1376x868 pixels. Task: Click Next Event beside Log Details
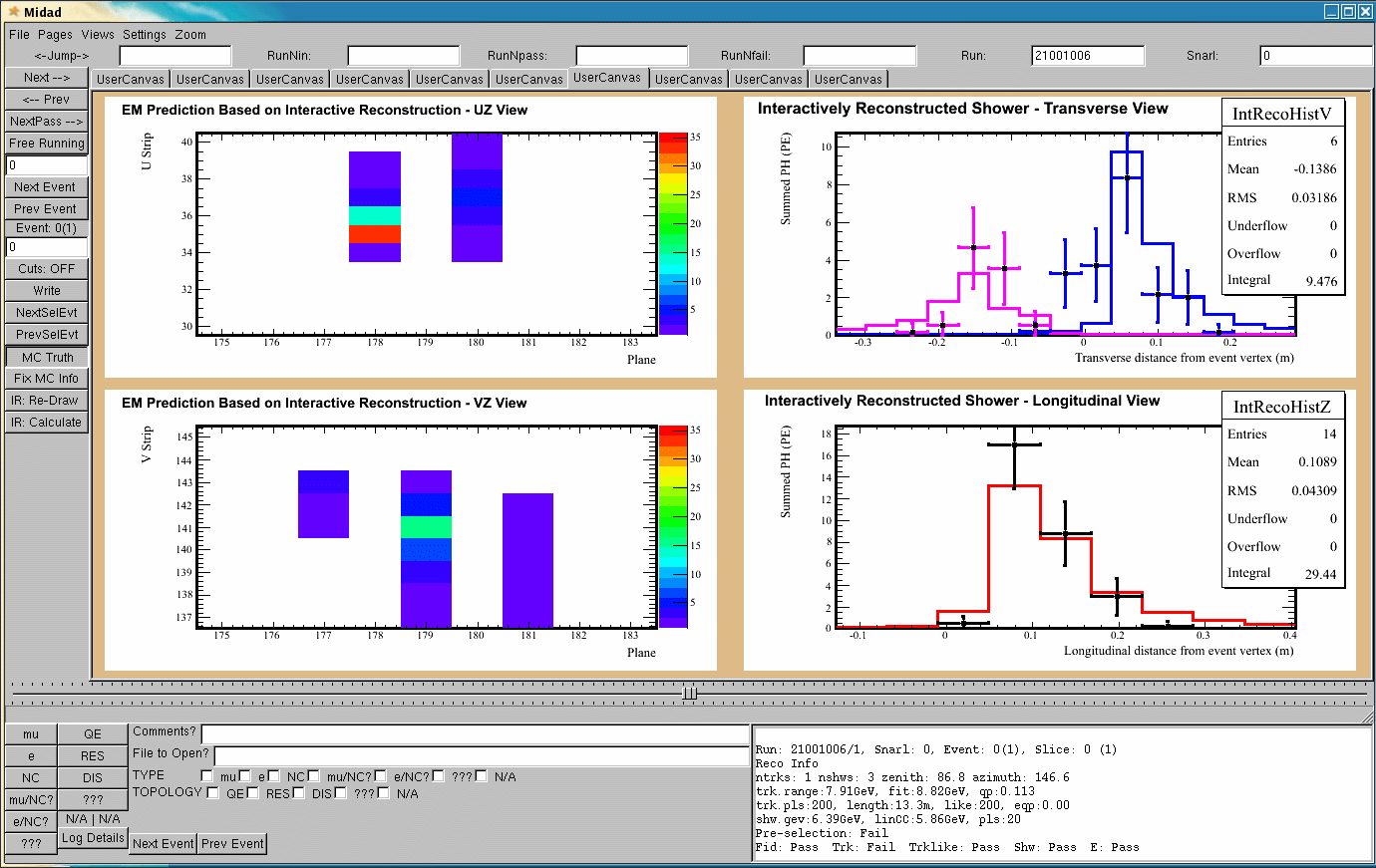coord(164,844)
